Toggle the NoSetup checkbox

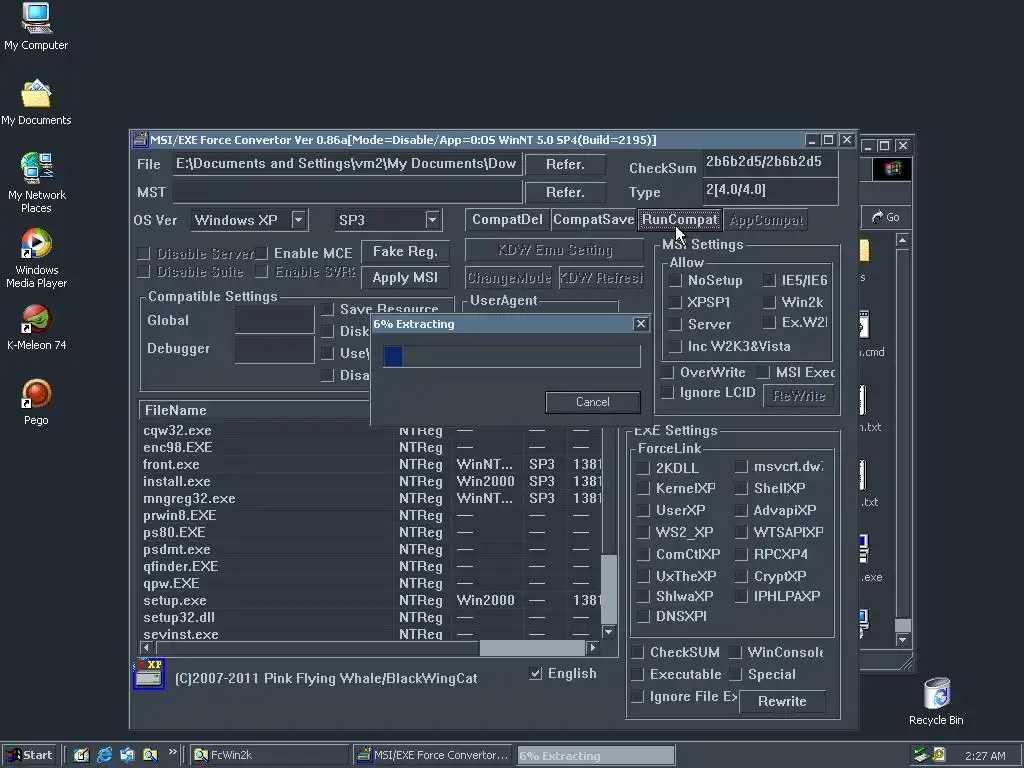[x=675, y=280]
